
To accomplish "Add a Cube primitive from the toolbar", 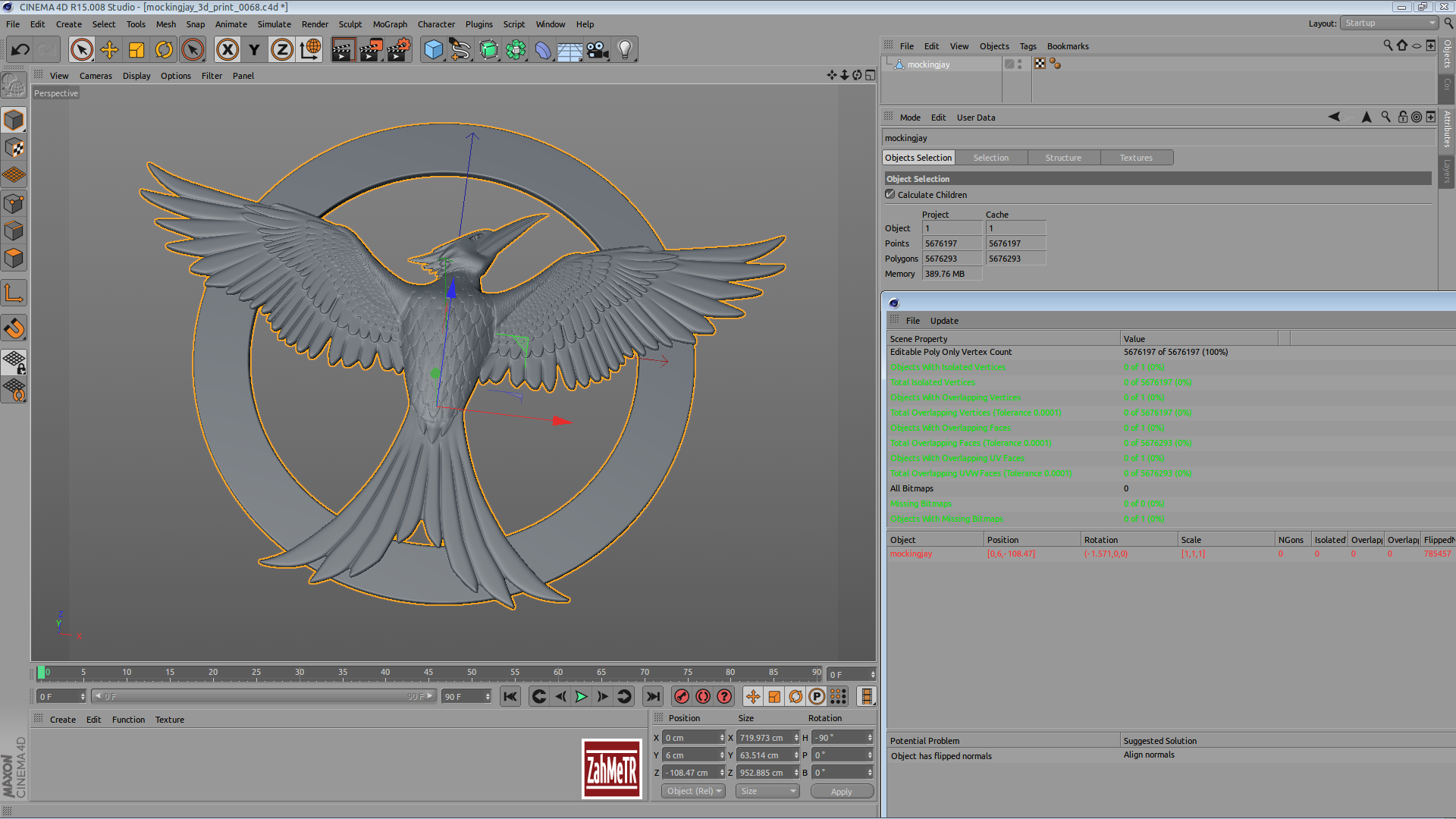I will 434,49.
